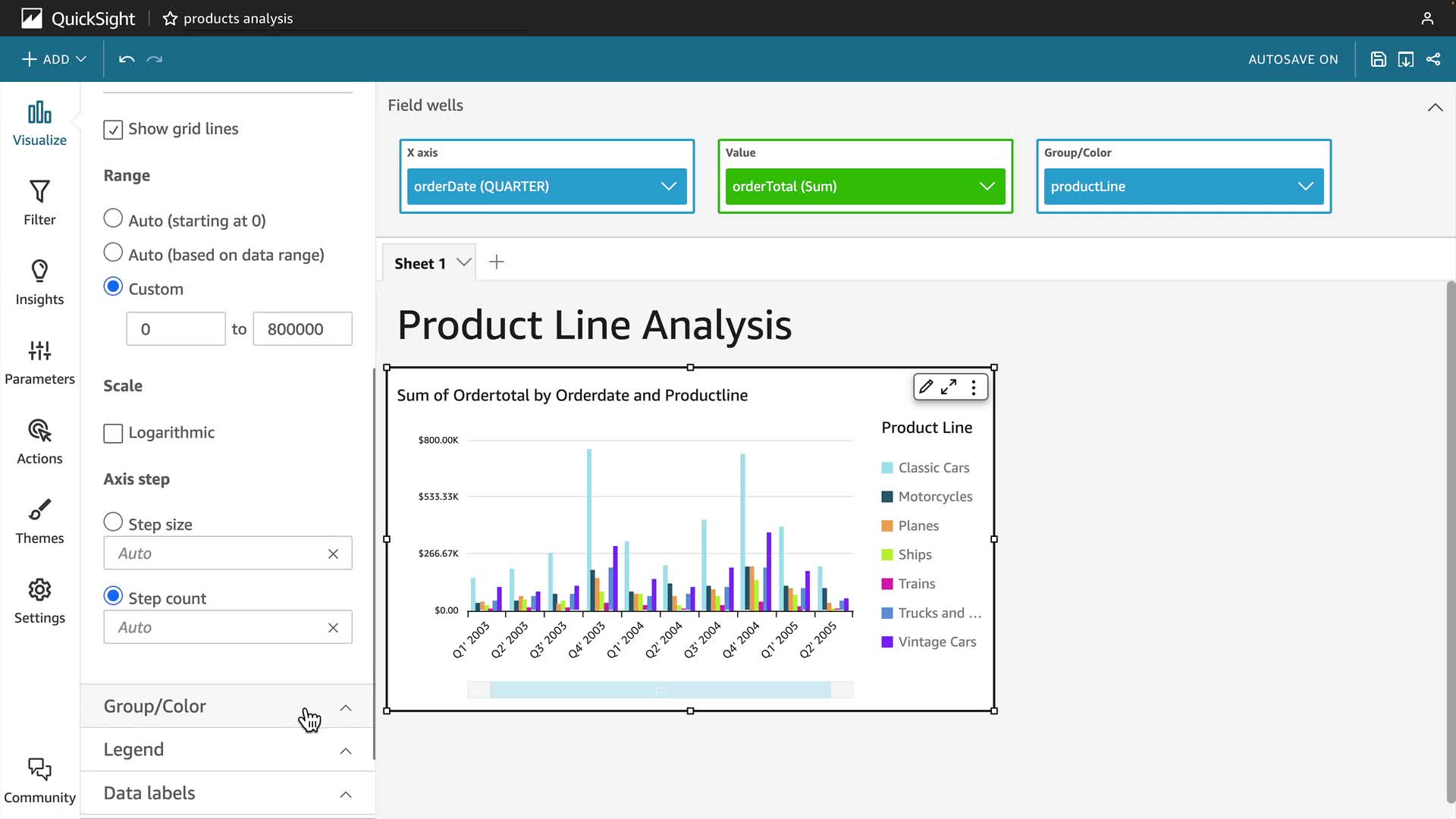The height and width of the screenshot is (819, 1456).
Task: Open the productLine field dropdown
Action: [x=1305, y=187]
